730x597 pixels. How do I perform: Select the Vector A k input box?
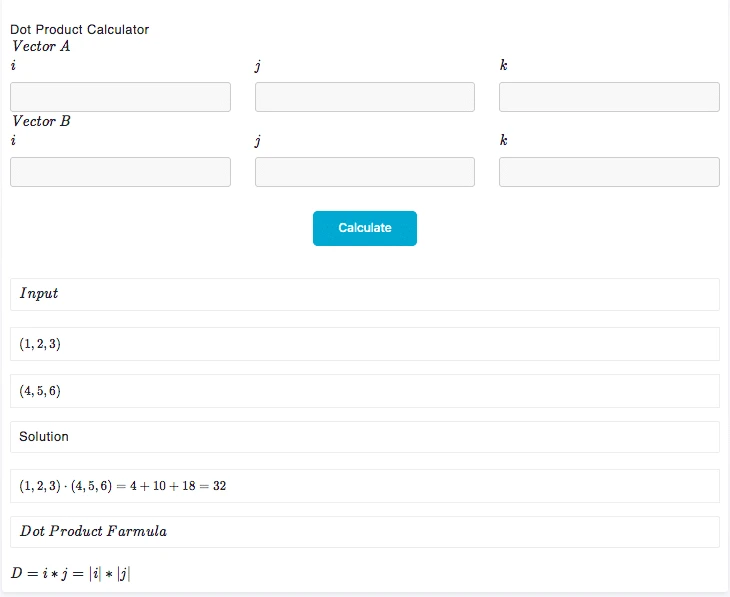tap(609, 97)
